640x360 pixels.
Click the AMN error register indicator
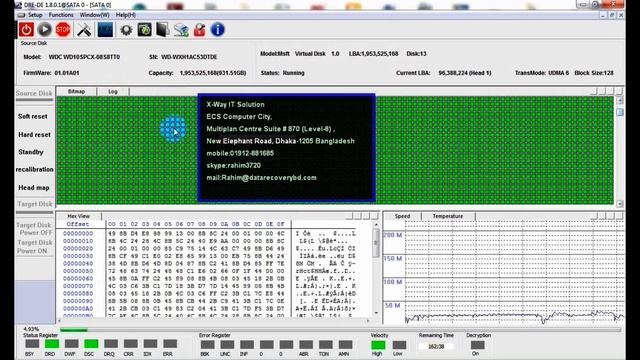click(x=345, y=344)
